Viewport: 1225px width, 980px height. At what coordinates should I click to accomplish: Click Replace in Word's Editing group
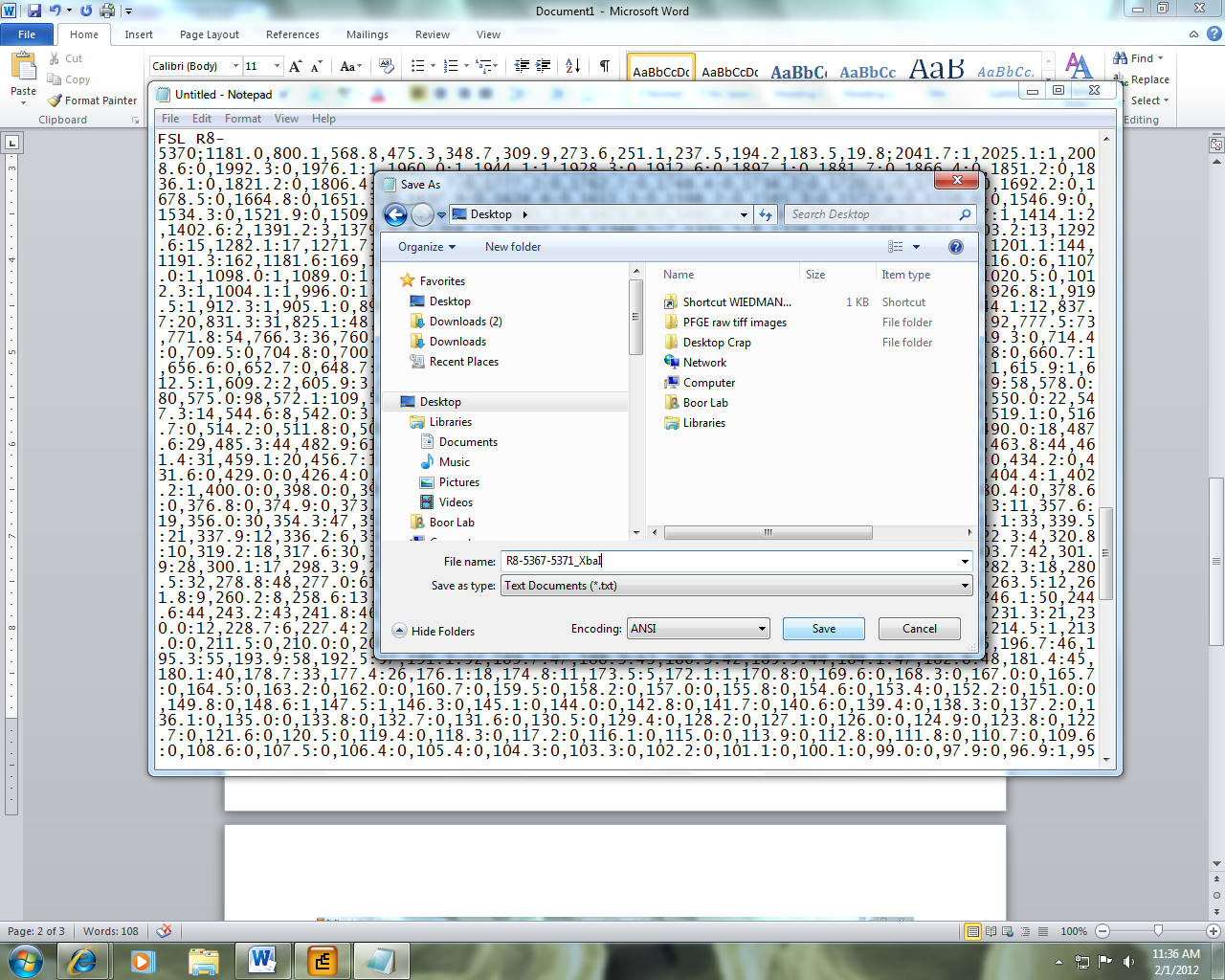[x=1141, y=79]
